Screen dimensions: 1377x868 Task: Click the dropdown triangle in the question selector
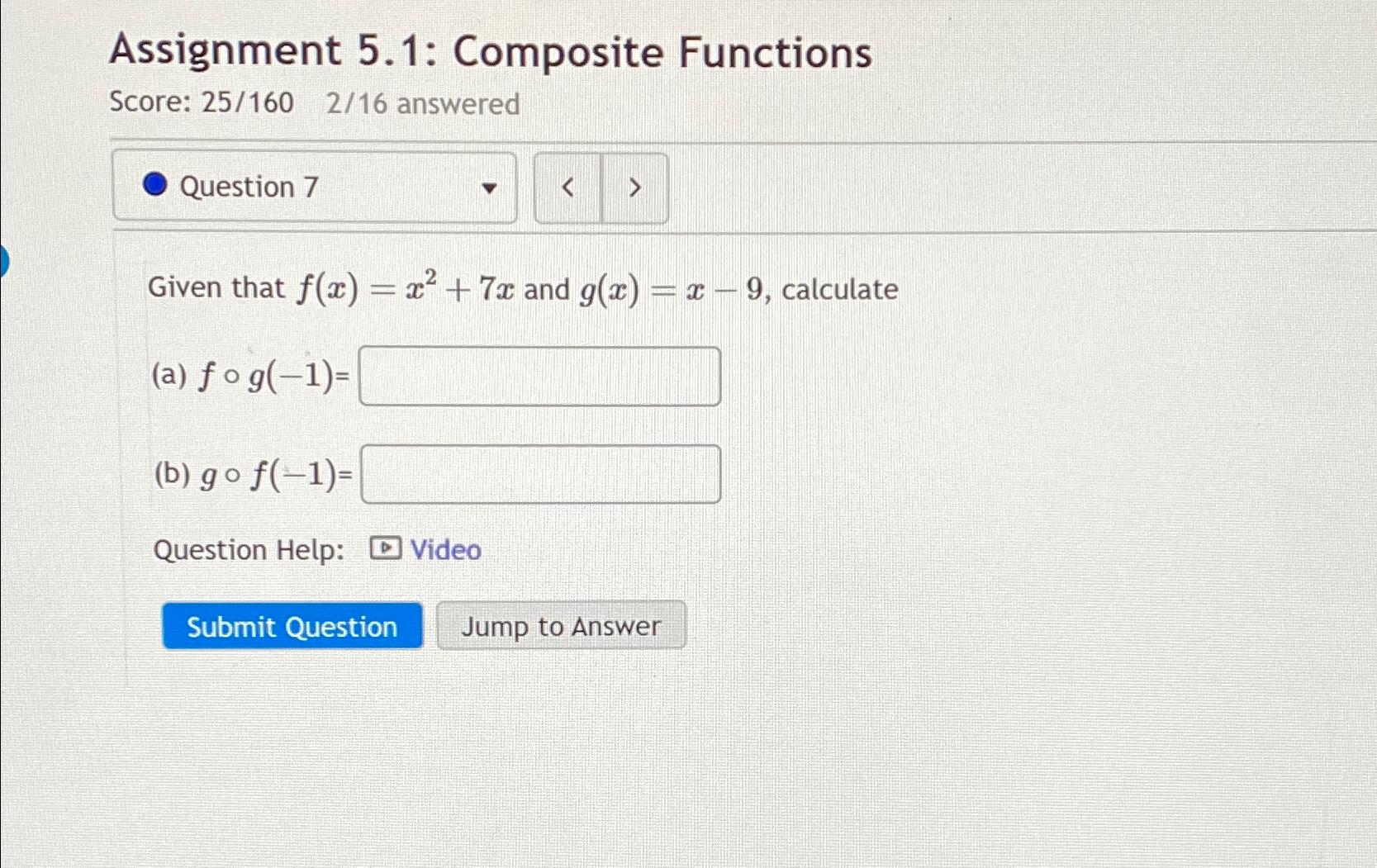click(490, 188)
